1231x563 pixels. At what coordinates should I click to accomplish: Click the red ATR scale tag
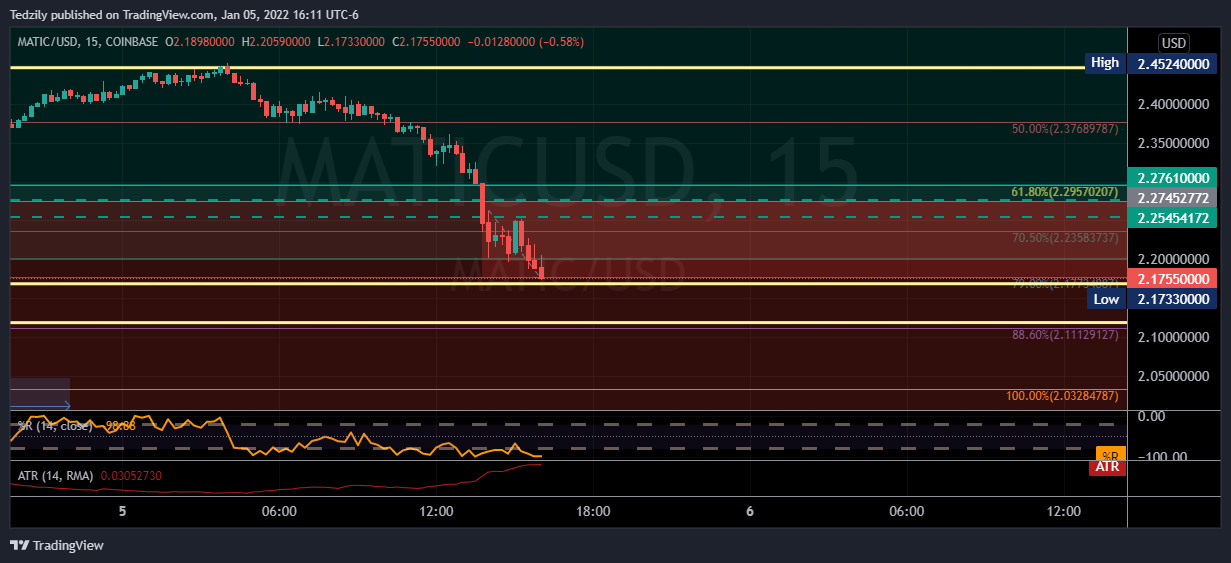[x=1107, y=467]
